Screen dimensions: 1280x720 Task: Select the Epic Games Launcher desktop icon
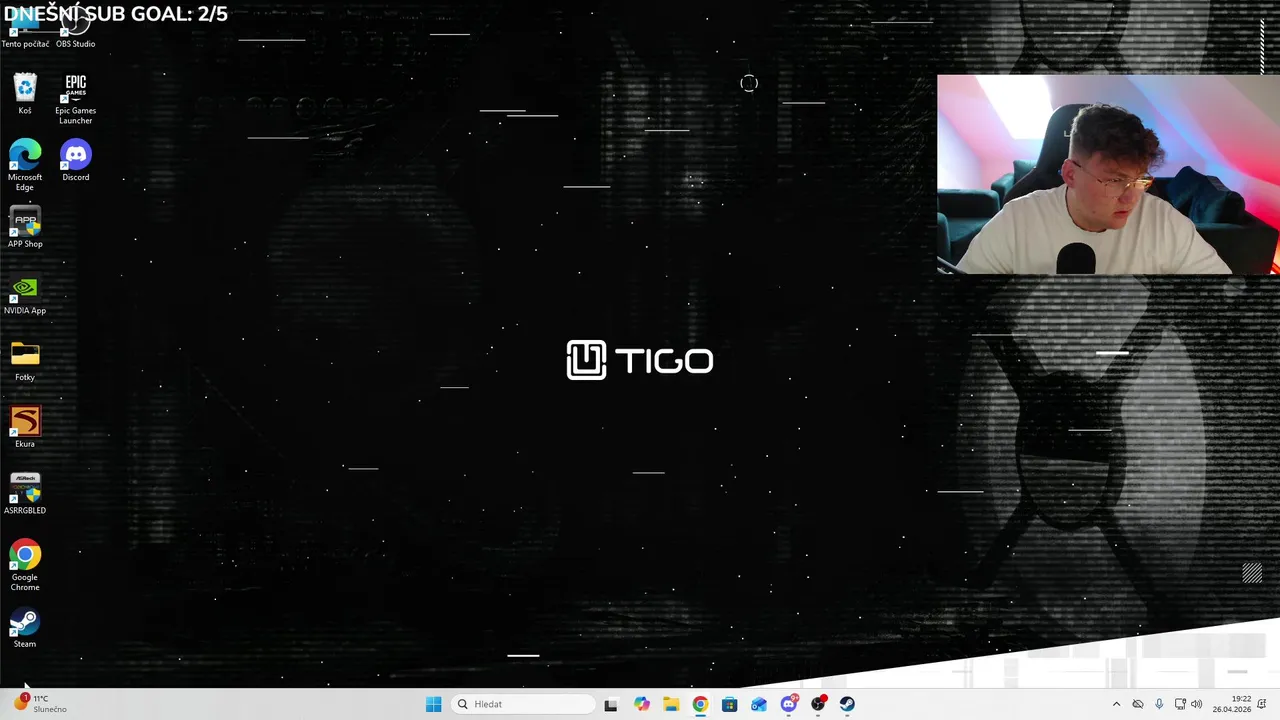click(x=75, y=99)
